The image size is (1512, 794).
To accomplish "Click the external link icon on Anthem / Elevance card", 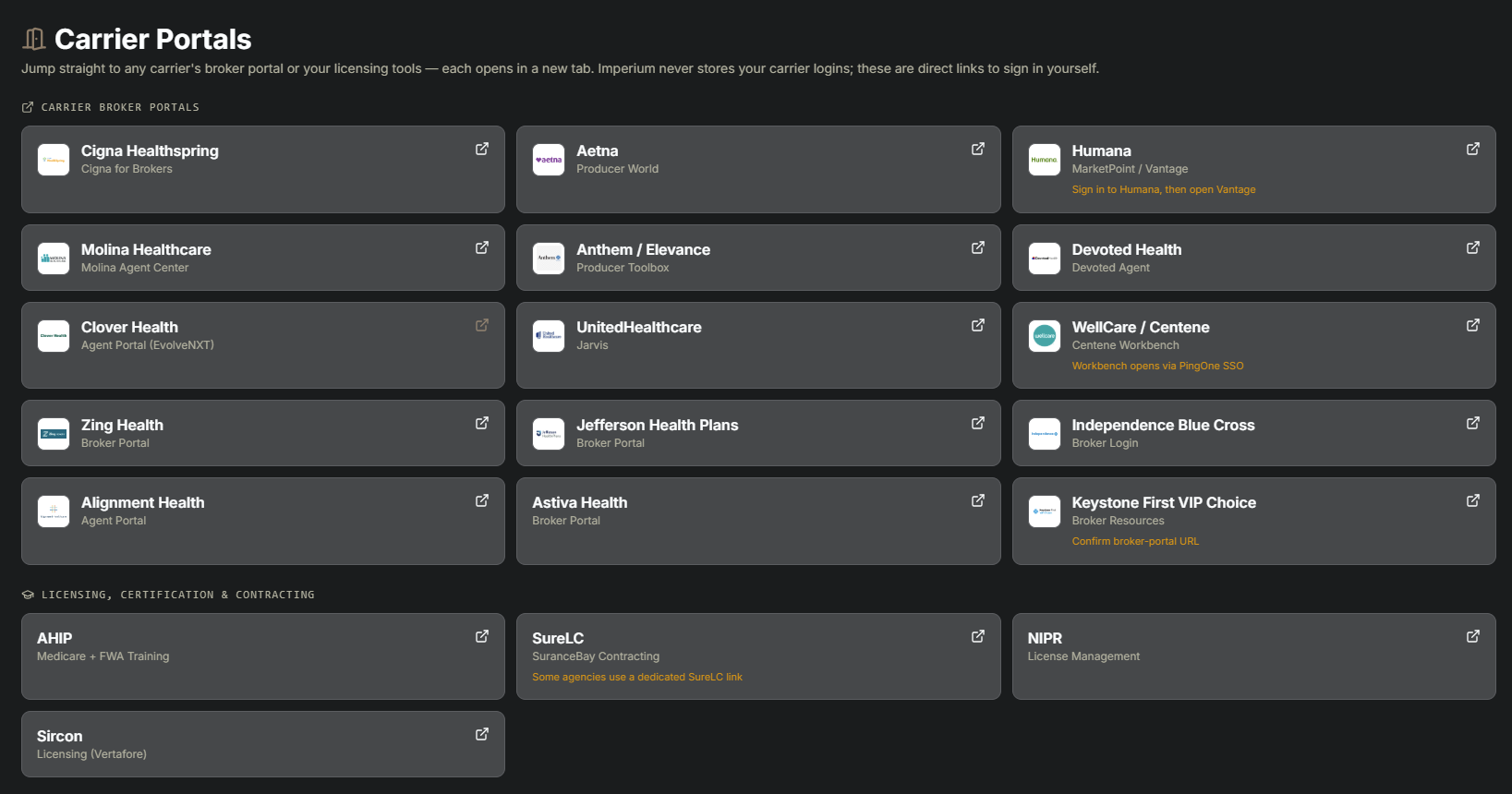I will click(978, 247).
